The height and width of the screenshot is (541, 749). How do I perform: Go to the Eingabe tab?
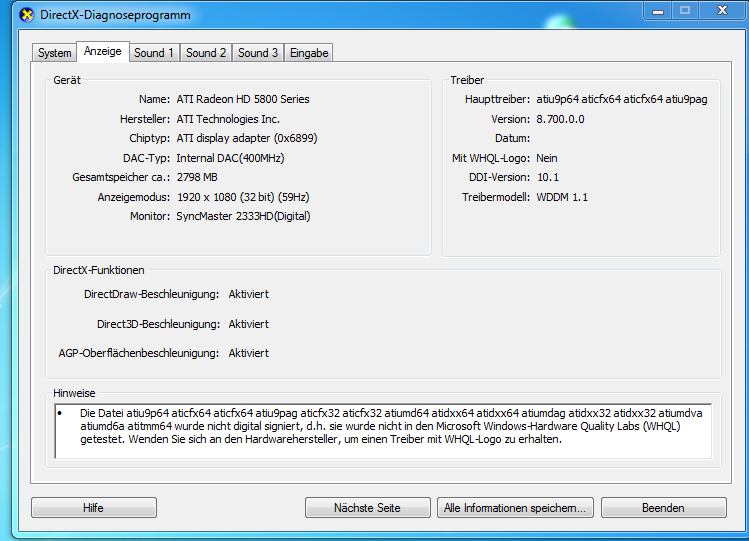pyautogui.click(x=309, y=53)
